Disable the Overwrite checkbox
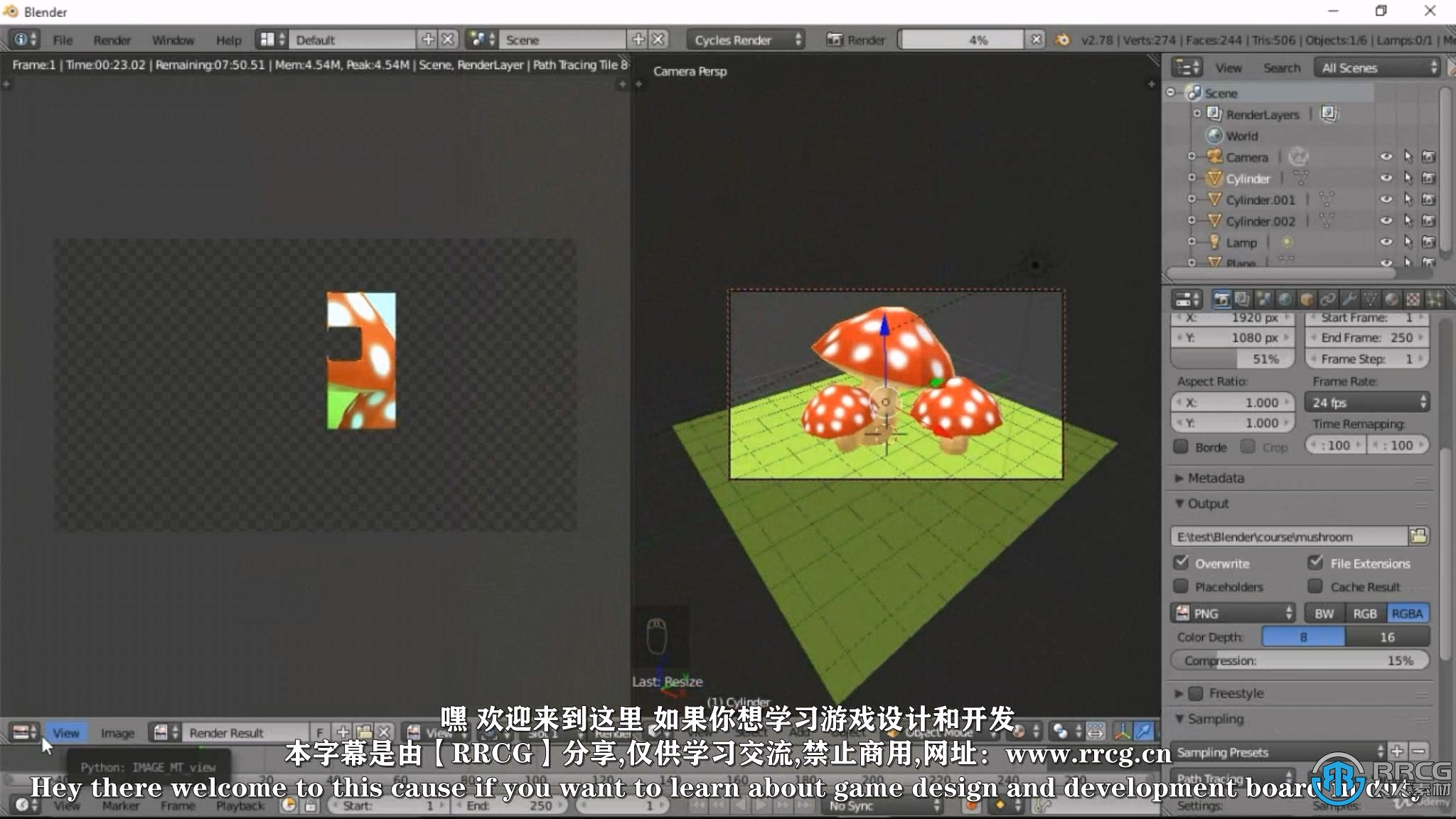The width and height of the screenshot is (1456, 819). pyautogui.click(x=1182, y=562)
